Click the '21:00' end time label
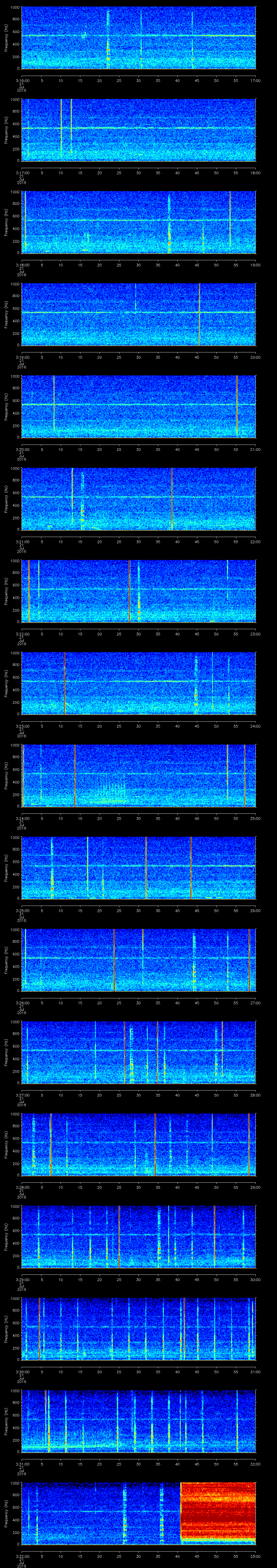Image resolution: width=277 pixels, height=1568 pixels. (256, 449)
